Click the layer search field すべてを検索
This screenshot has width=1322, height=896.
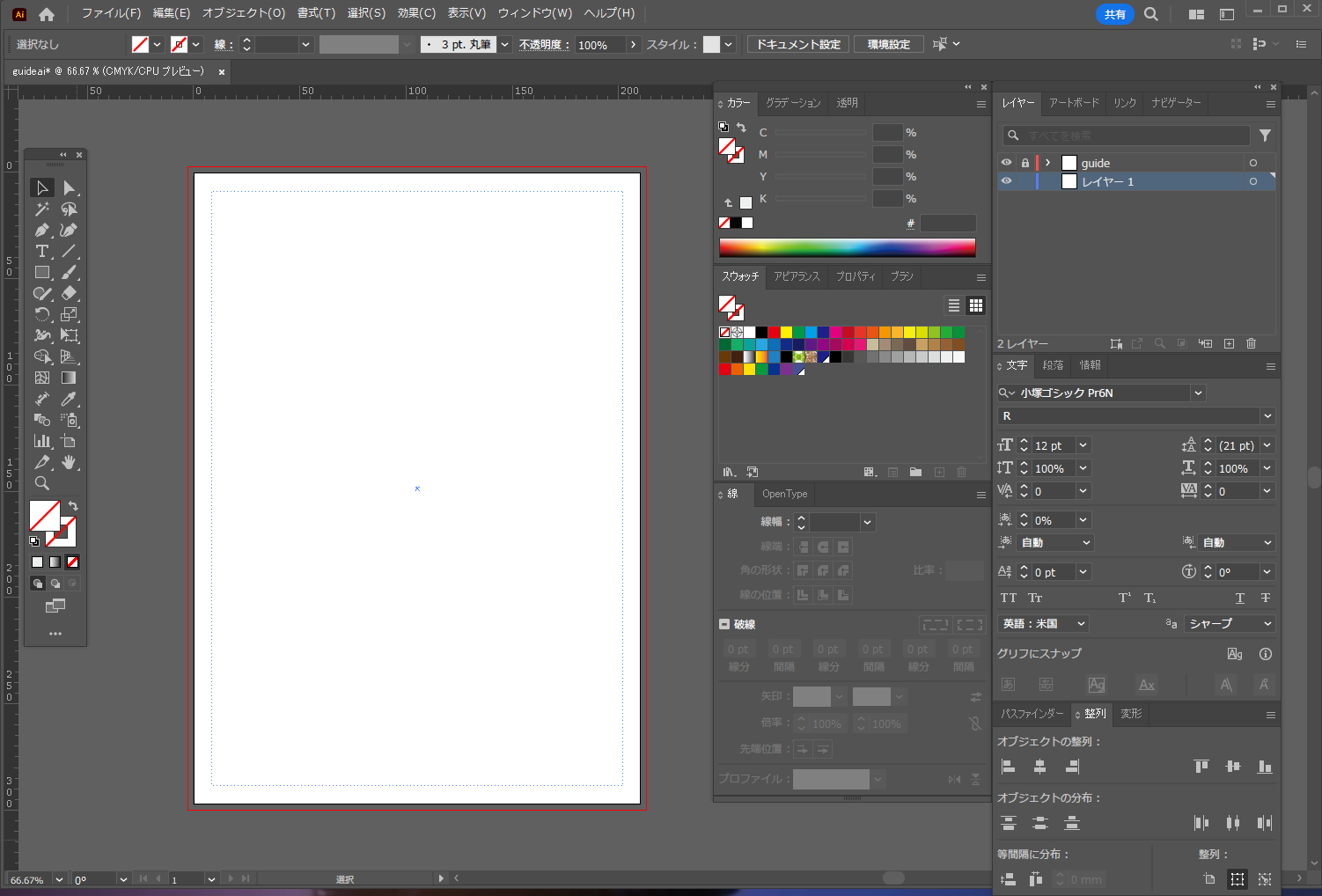pyautogui.click(x=1127, y=136)
